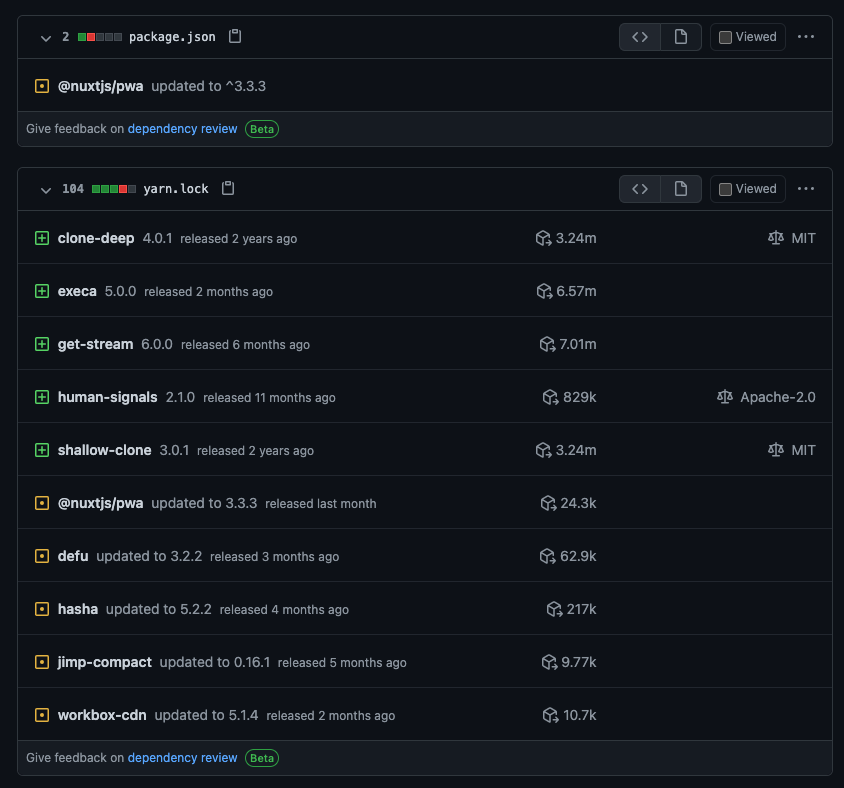Click the package.json file name
Screen dimensions: 844x788
pyautogui.click(x=172, y=37)
